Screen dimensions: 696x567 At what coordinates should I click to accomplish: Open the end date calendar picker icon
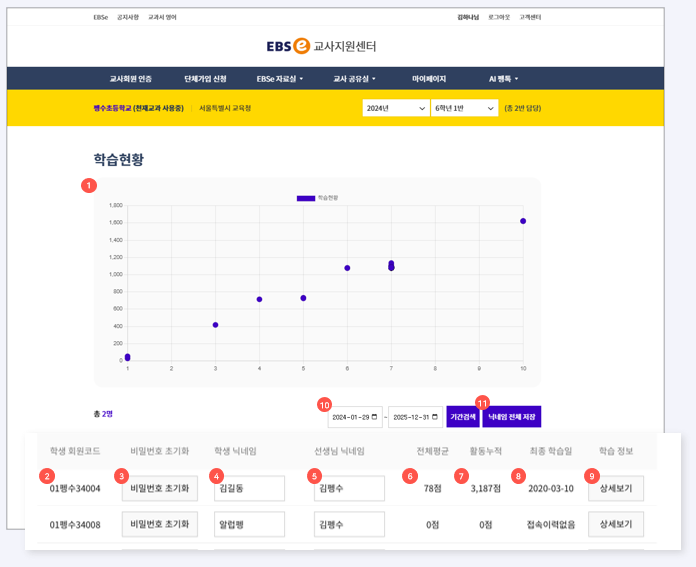click(x=434, y=417)
